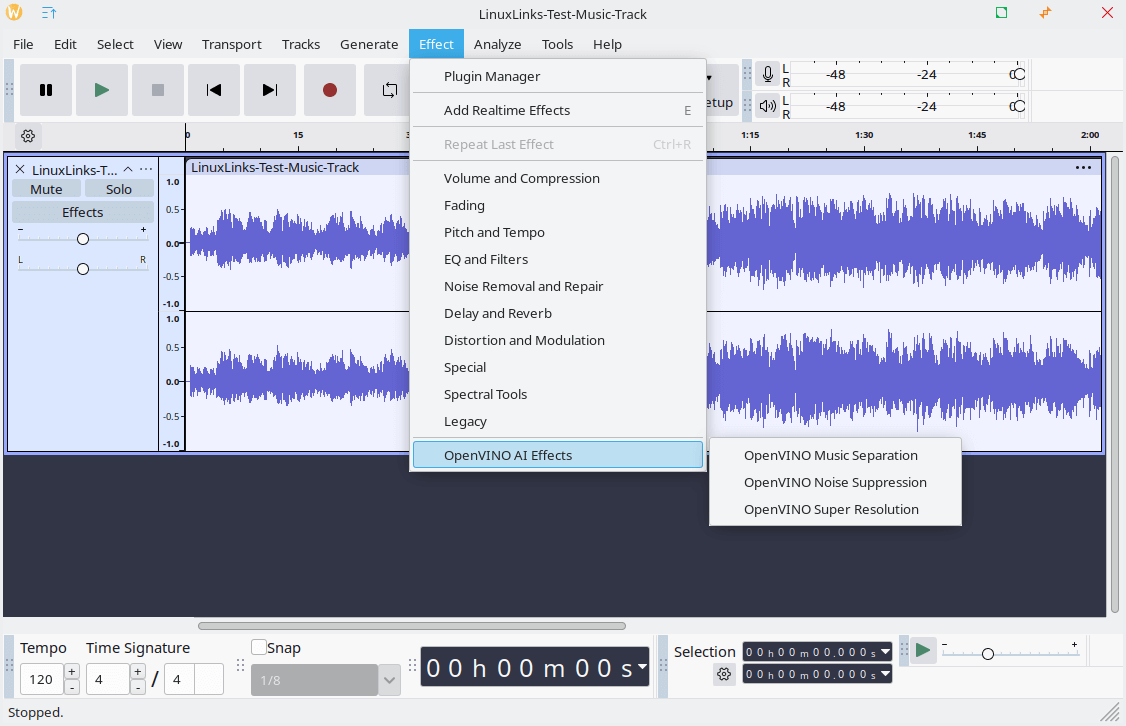
Task: Open the File menu
Action: 23,45
